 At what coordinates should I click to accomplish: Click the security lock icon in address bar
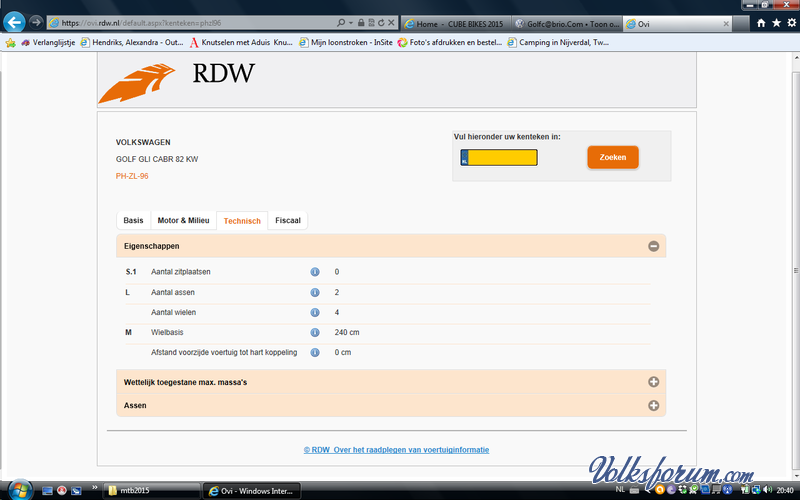pyautogui.click(x=361, y=22)
